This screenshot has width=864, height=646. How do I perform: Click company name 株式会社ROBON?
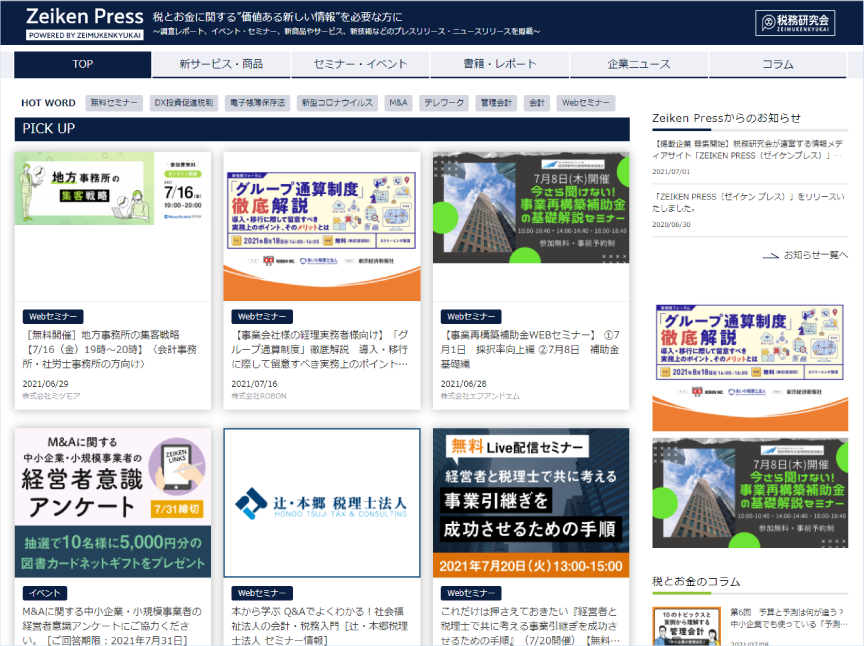point(259,396)
